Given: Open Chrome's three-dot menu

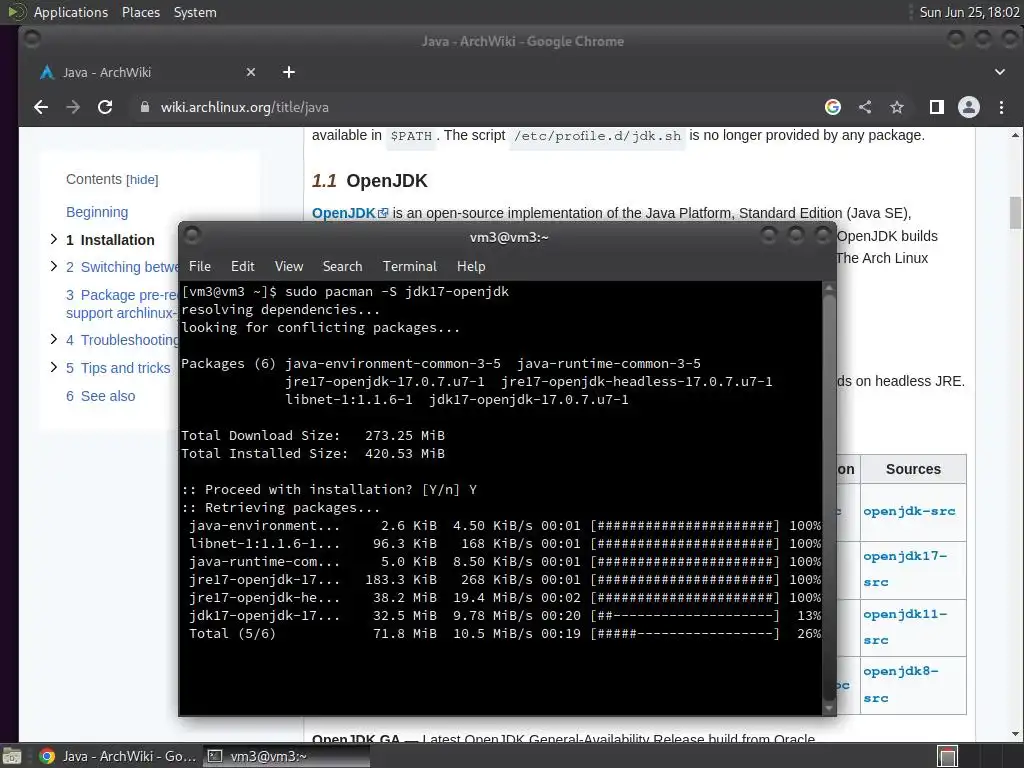Looking at the screenshot, I should point(1001,107).
